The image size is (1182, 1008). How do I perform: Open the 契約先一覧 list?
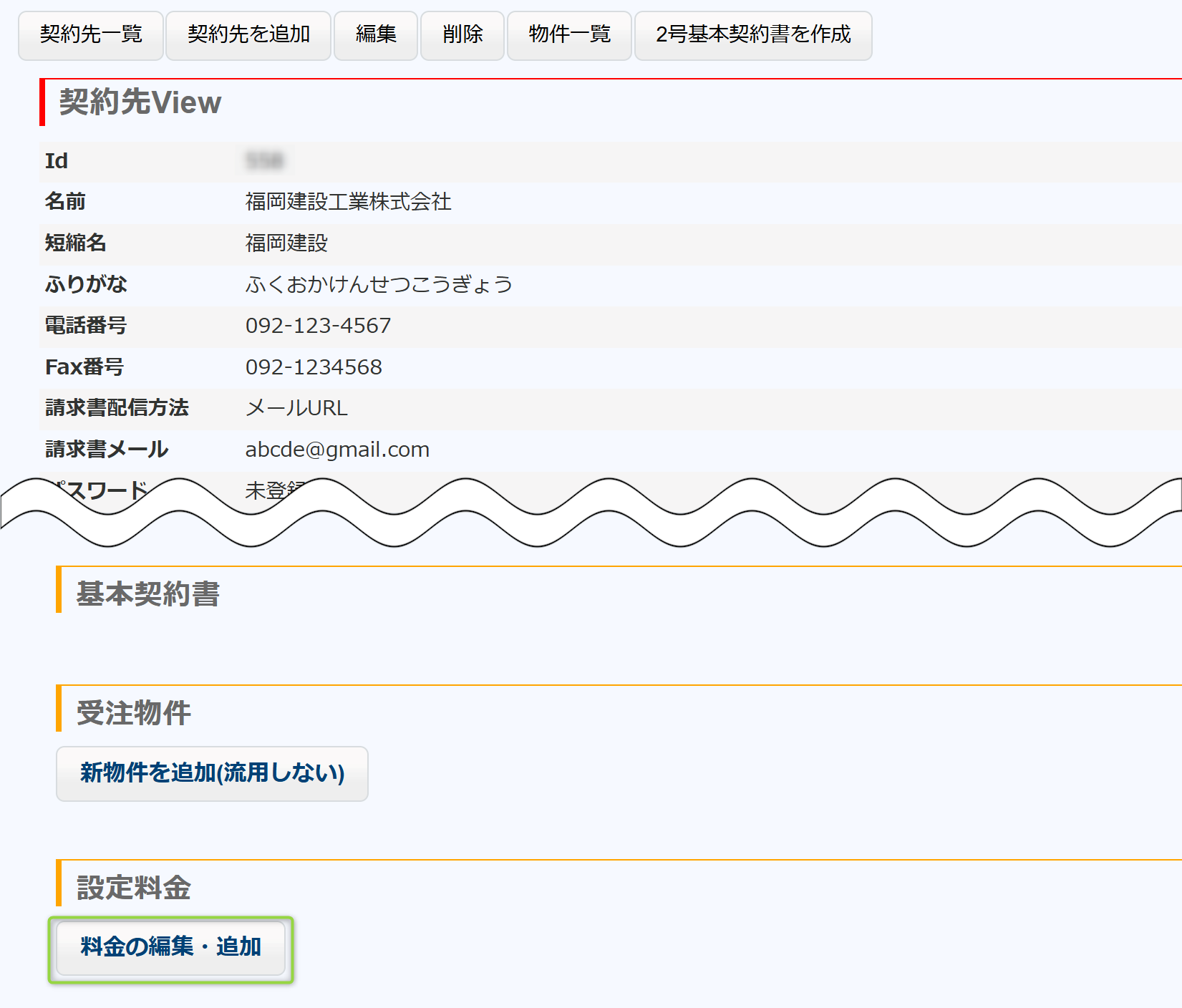coord(91,35)
